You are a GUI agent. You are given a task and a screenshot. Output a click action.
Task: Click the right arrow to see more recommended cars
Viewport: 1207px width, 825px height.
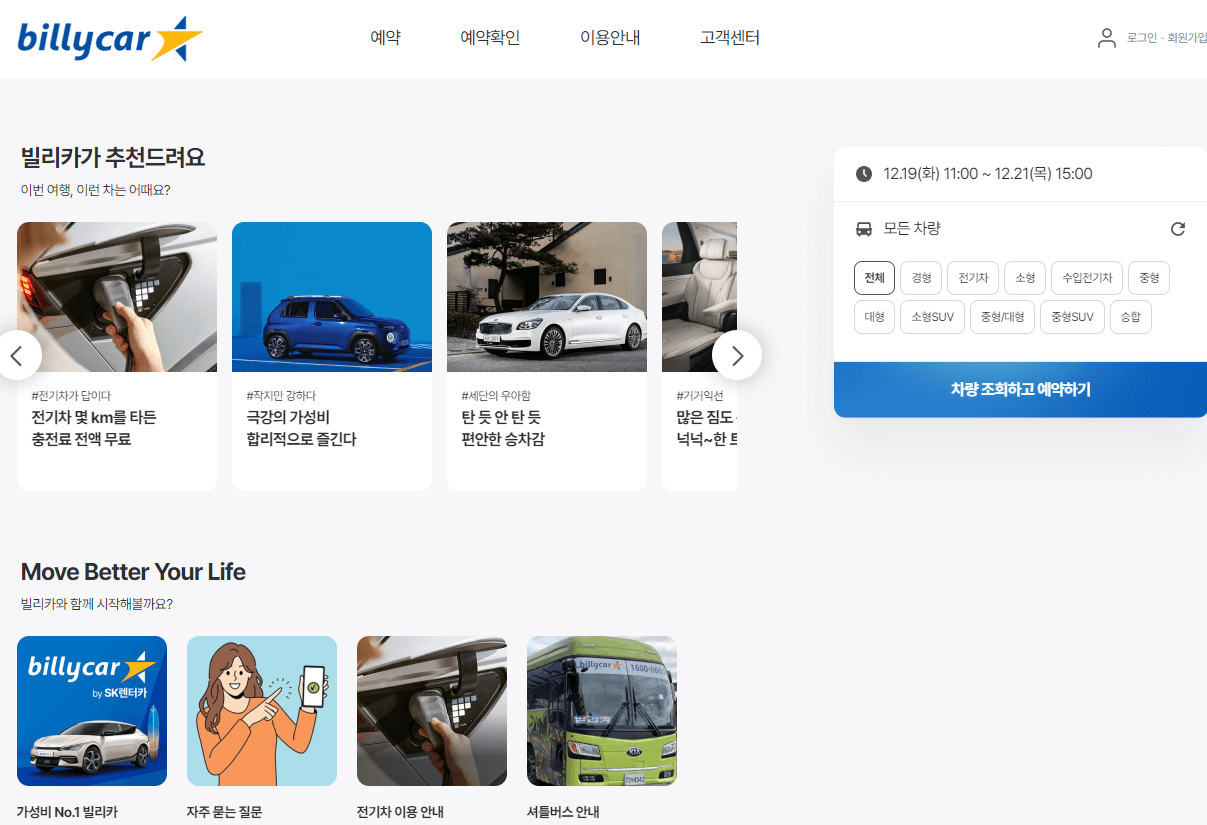pyautogui.click(x=737, y=355)
